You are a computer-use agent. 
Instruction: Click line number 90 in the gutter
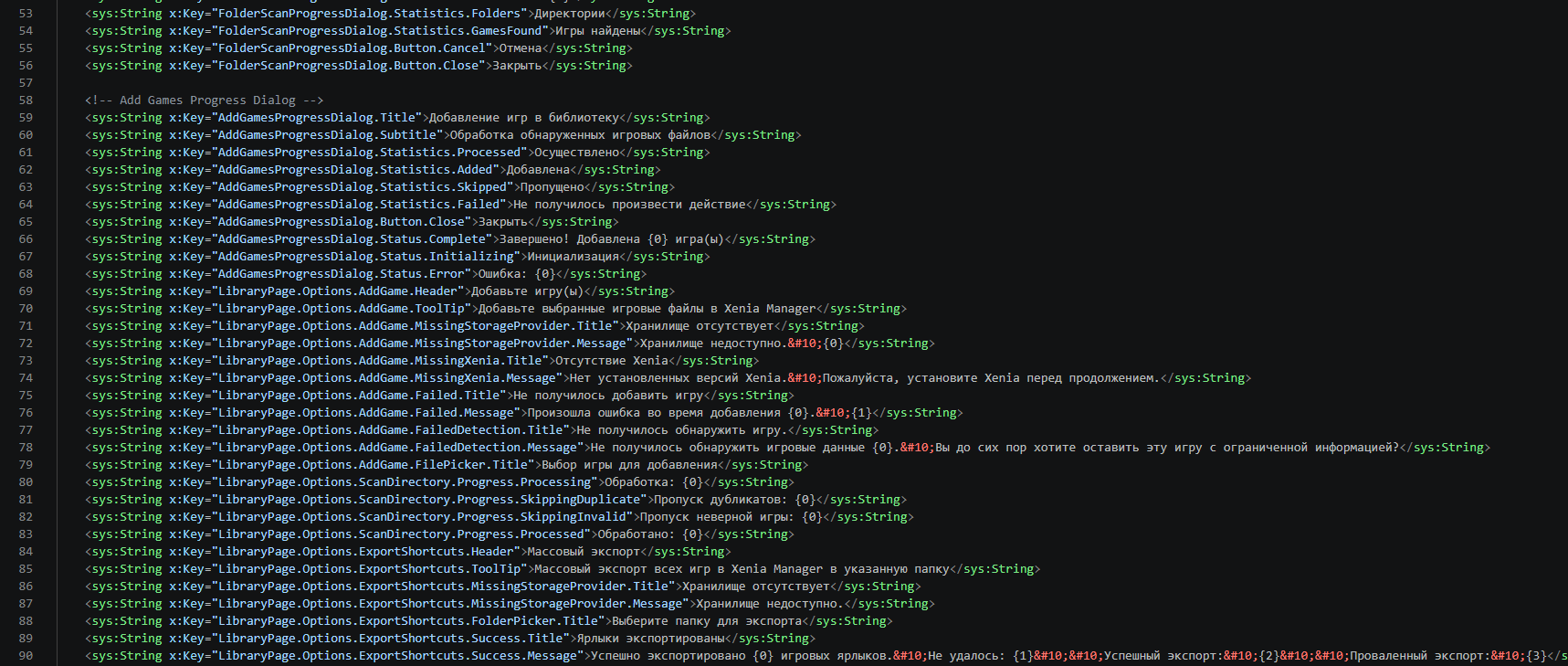[26, 656]
